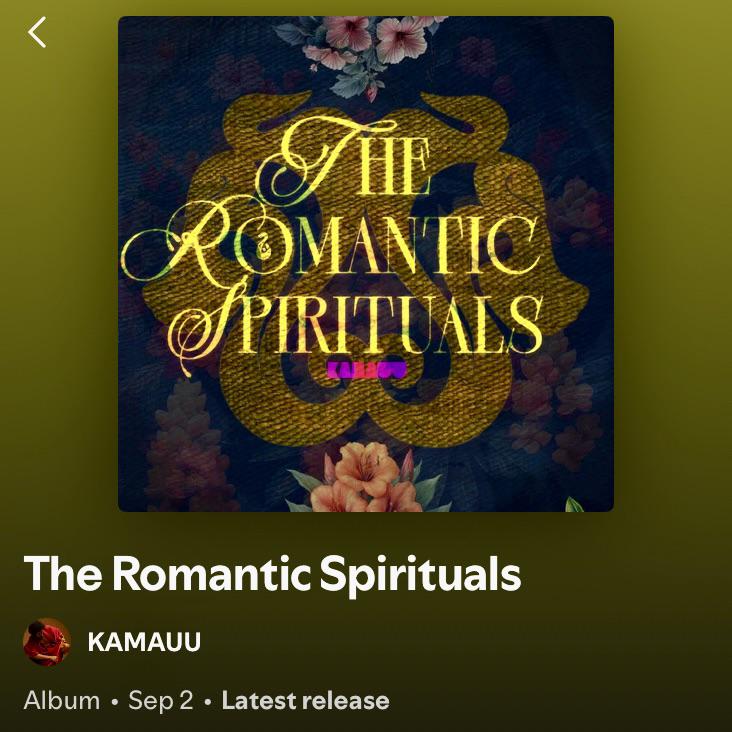Image resolution: width=732 pixels, height=732 pixels.
Task: Tap the Latest release label
Action: [305, 701]
